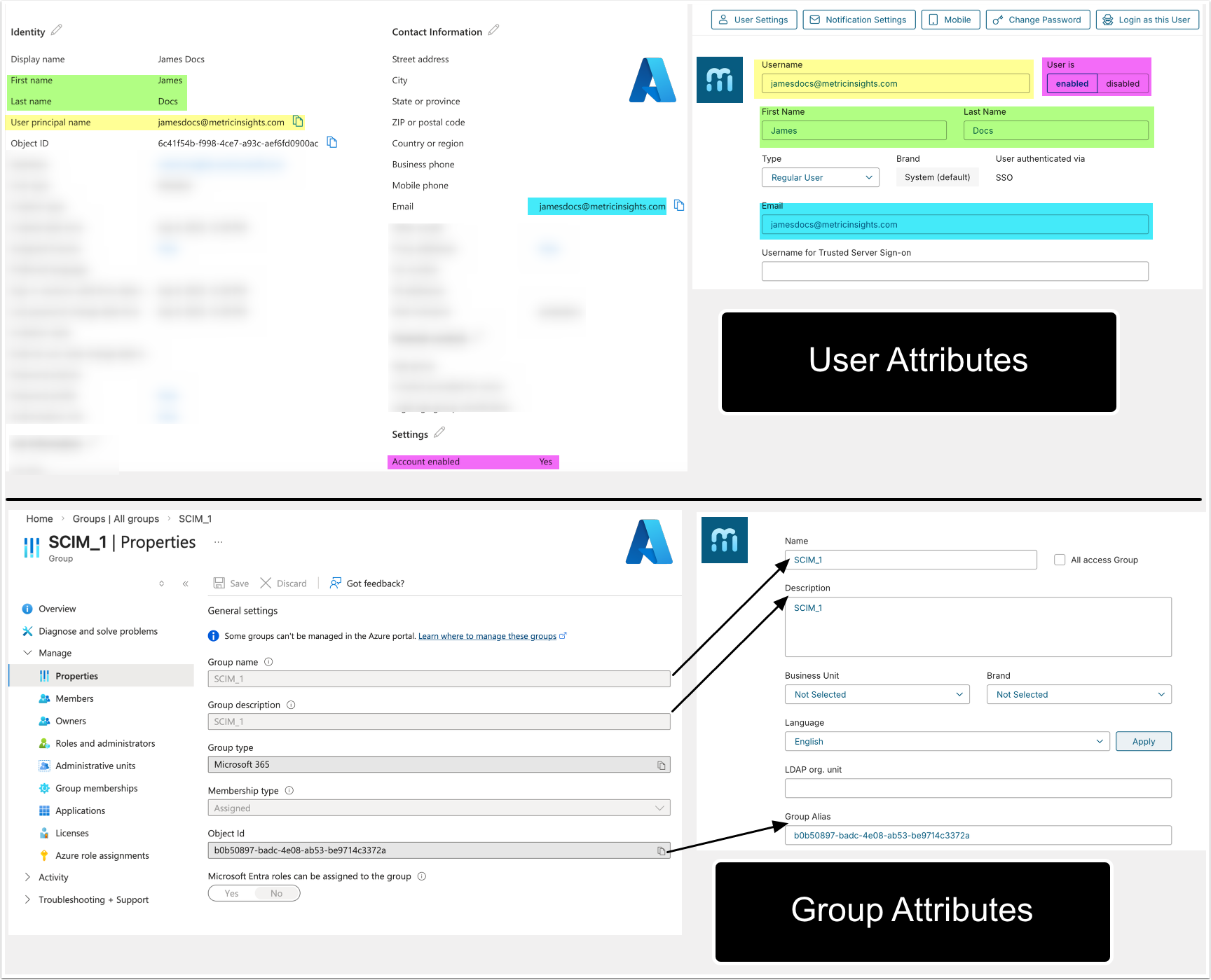1211x980 pixels.
Task: Click the Metric Insights logo beside Username
Action: tap(720, 80)
